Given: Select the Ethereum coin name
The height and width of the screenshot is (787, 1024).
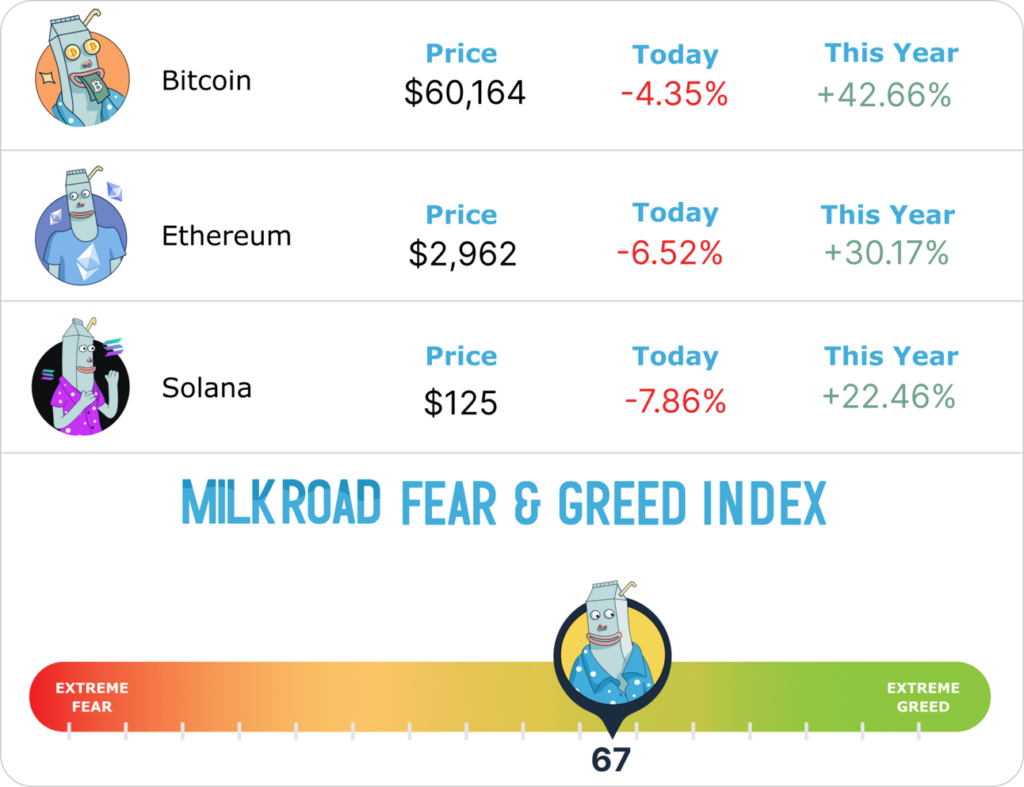Looking at the screenshot, I should [226, 236].
